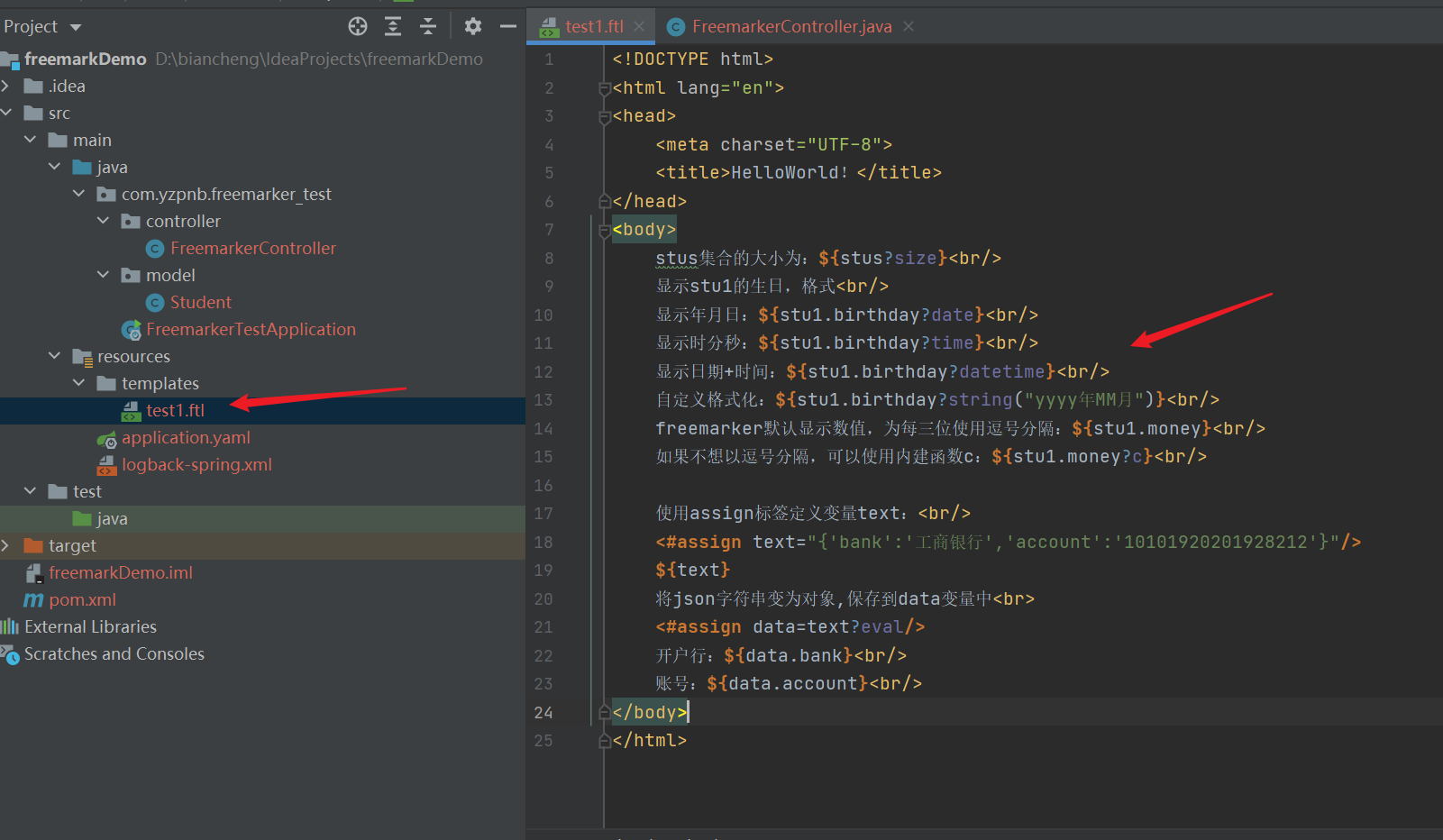Click the ${stu1.money?c} expression

tap(1073, 456)
